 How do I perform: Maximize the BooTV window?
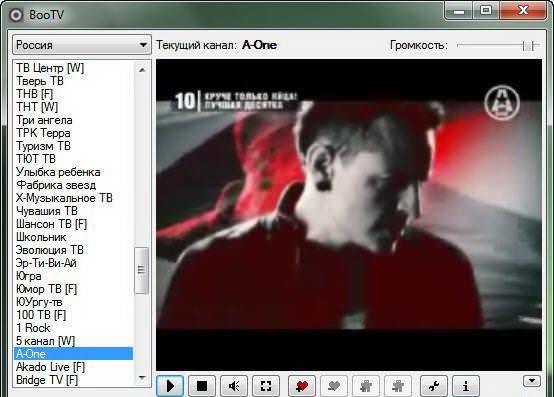(x=486, y=11)
